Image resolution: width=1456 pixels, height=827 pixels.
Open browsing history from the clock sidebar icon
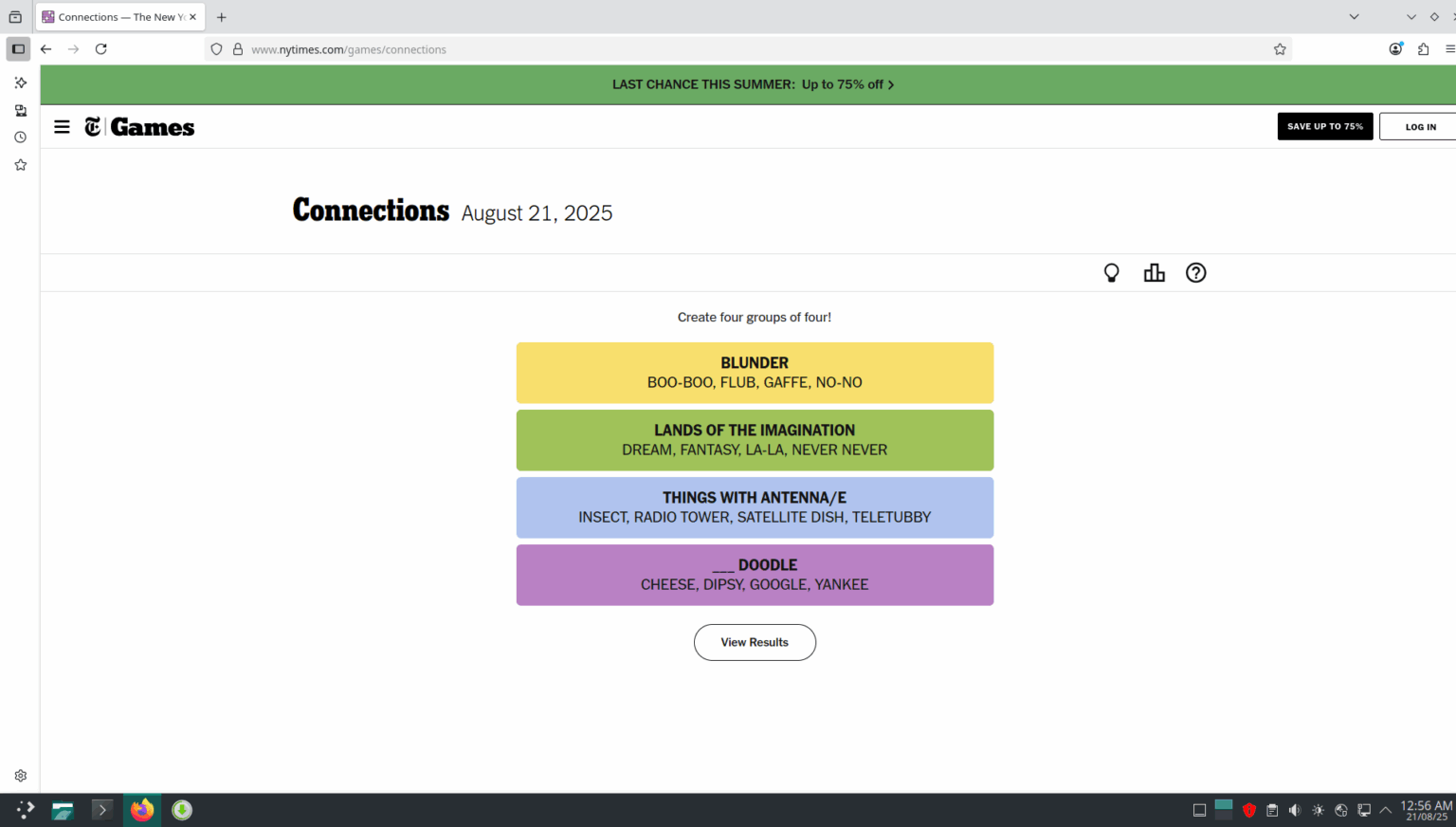pos(20,137)
